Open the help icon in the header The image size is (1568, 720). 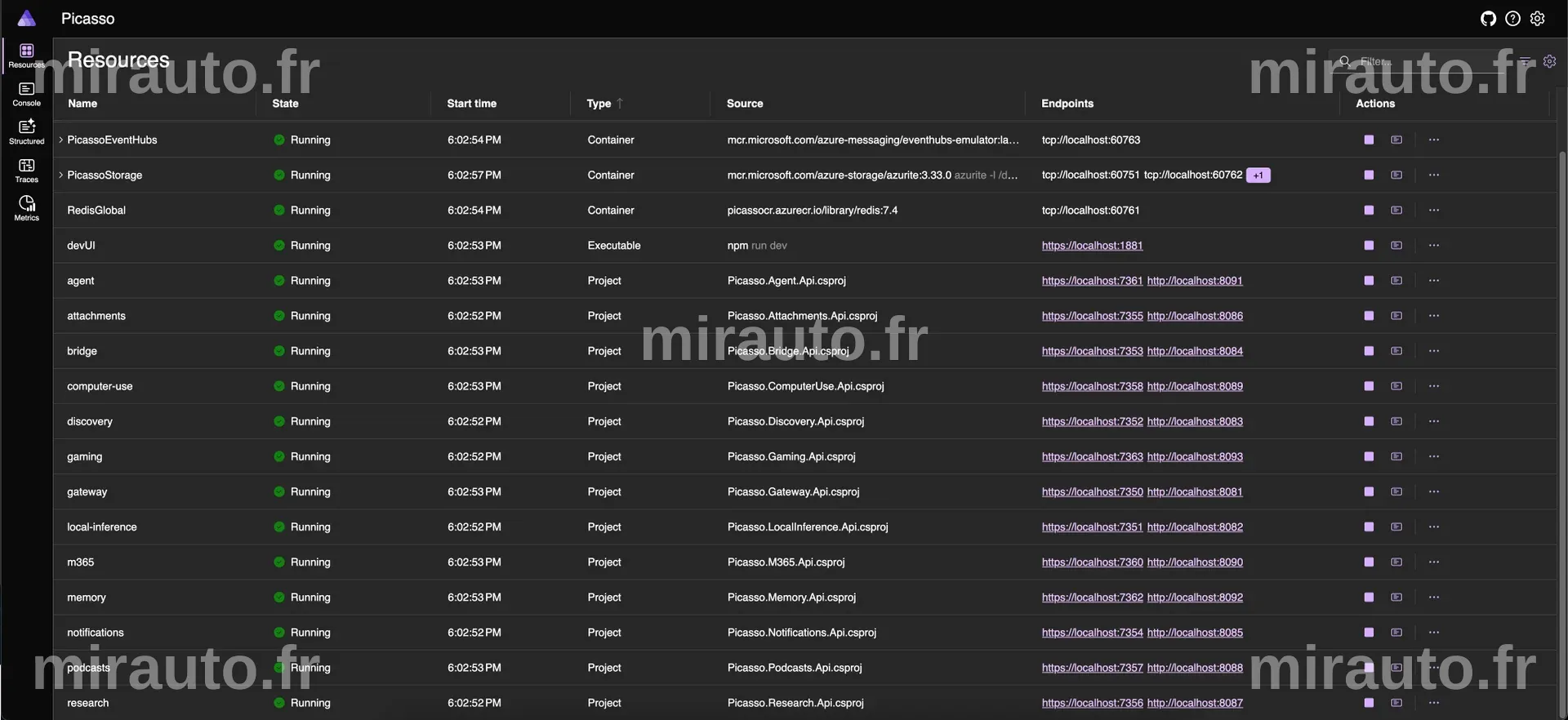point(1512,19)
